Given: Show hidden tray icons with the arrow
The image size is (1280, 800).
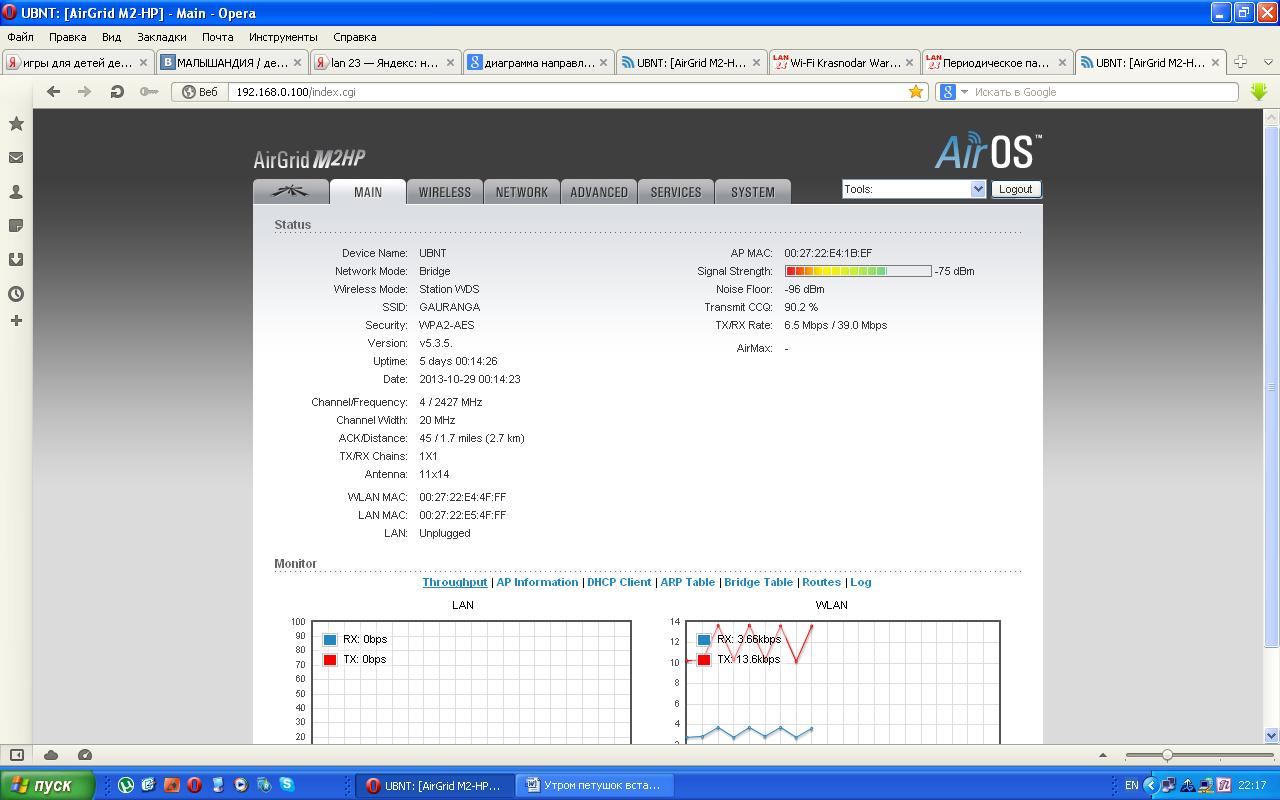Looking at the screenshot, I should [1151, 785].
